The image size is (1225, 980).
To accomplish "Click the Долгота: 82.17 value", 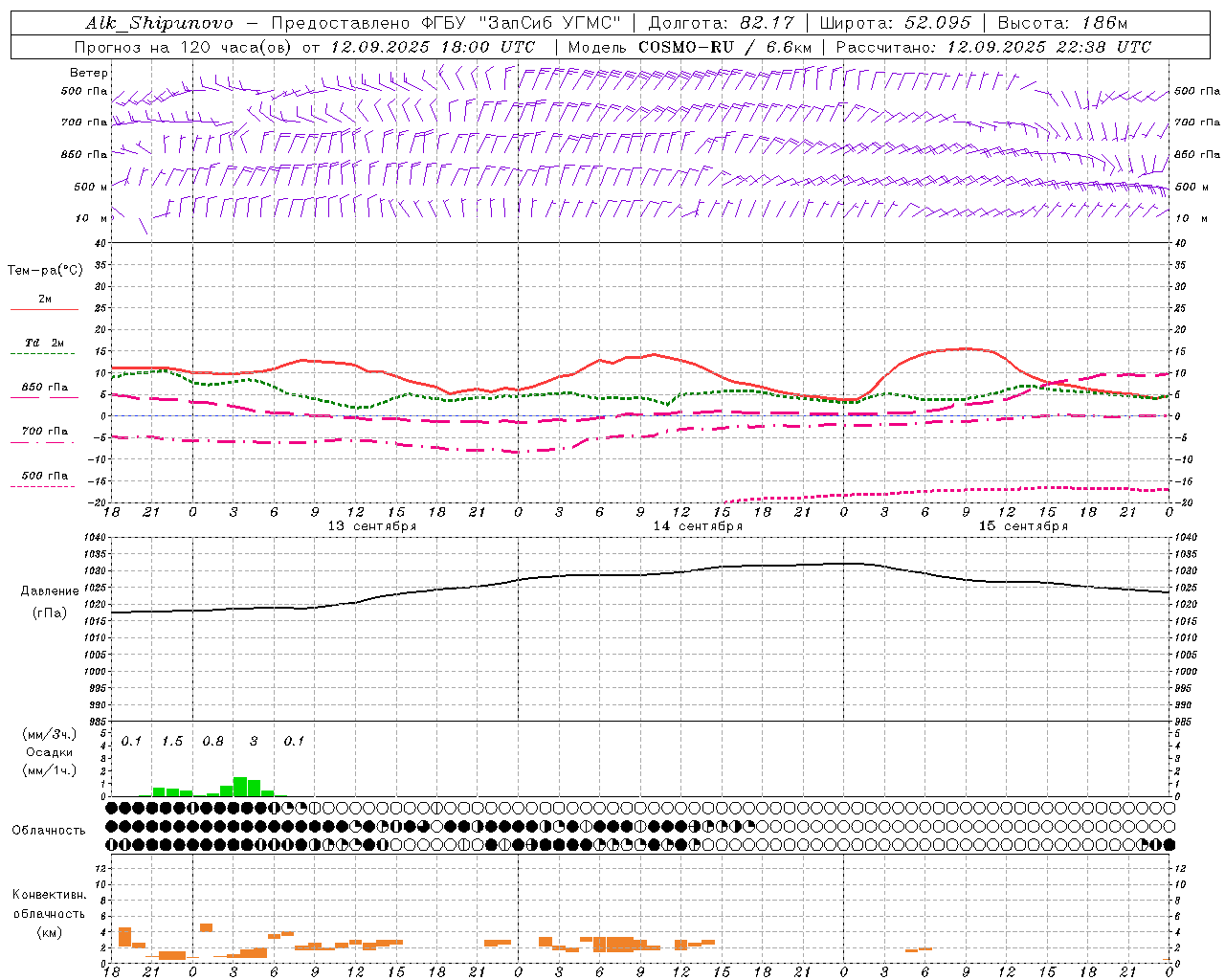I will [721, 23].
